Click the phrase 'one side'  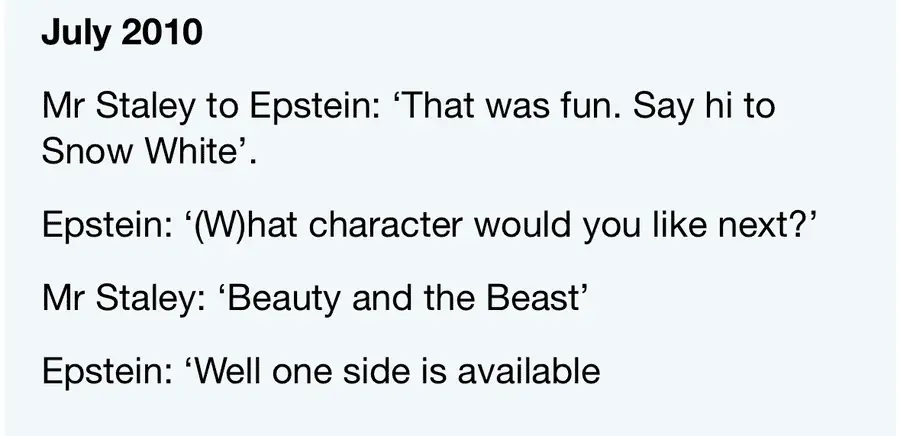[x=357, y=371]
